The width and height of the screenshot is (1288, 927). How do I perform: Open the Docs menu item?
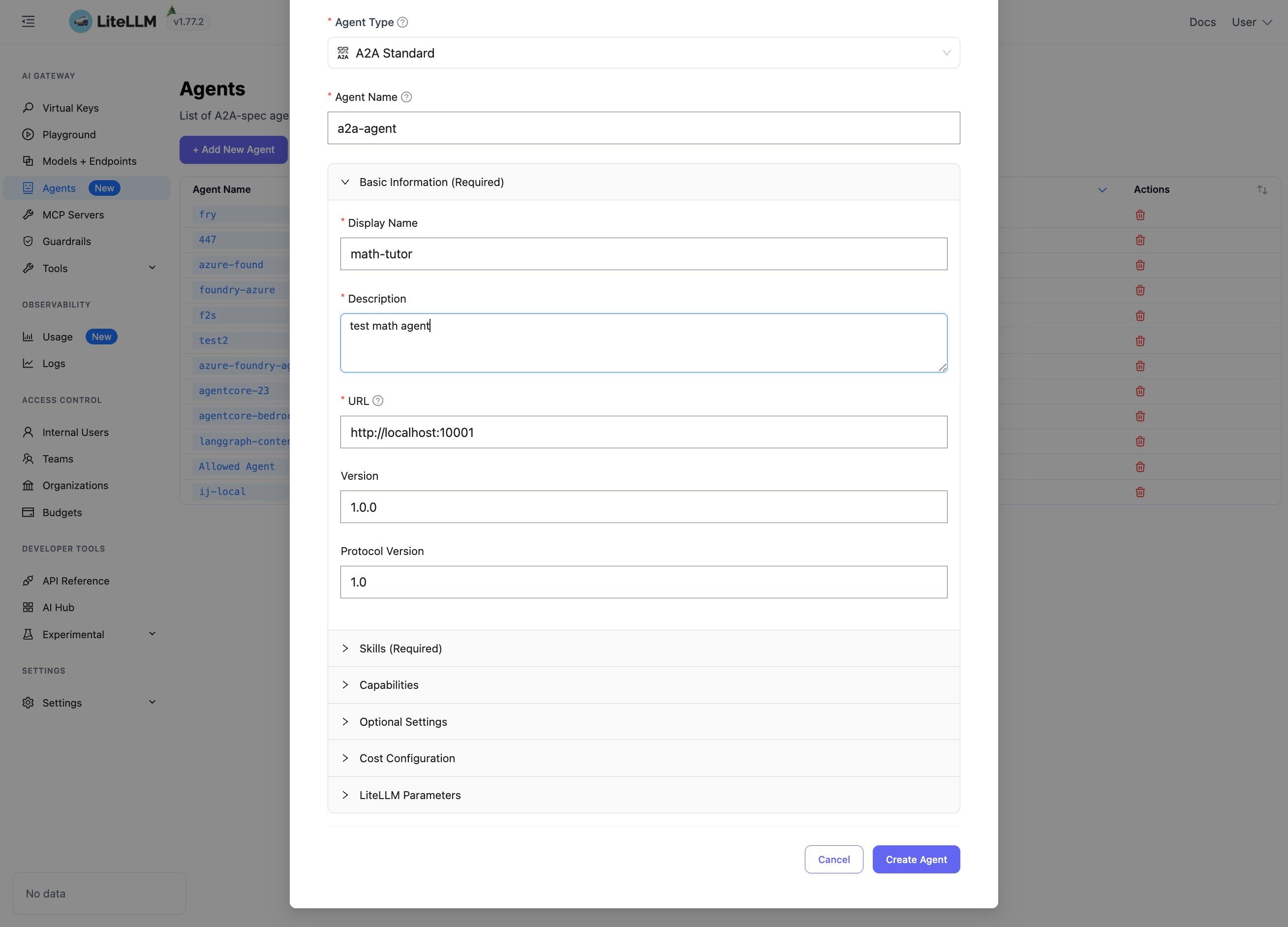(1202, 22)
